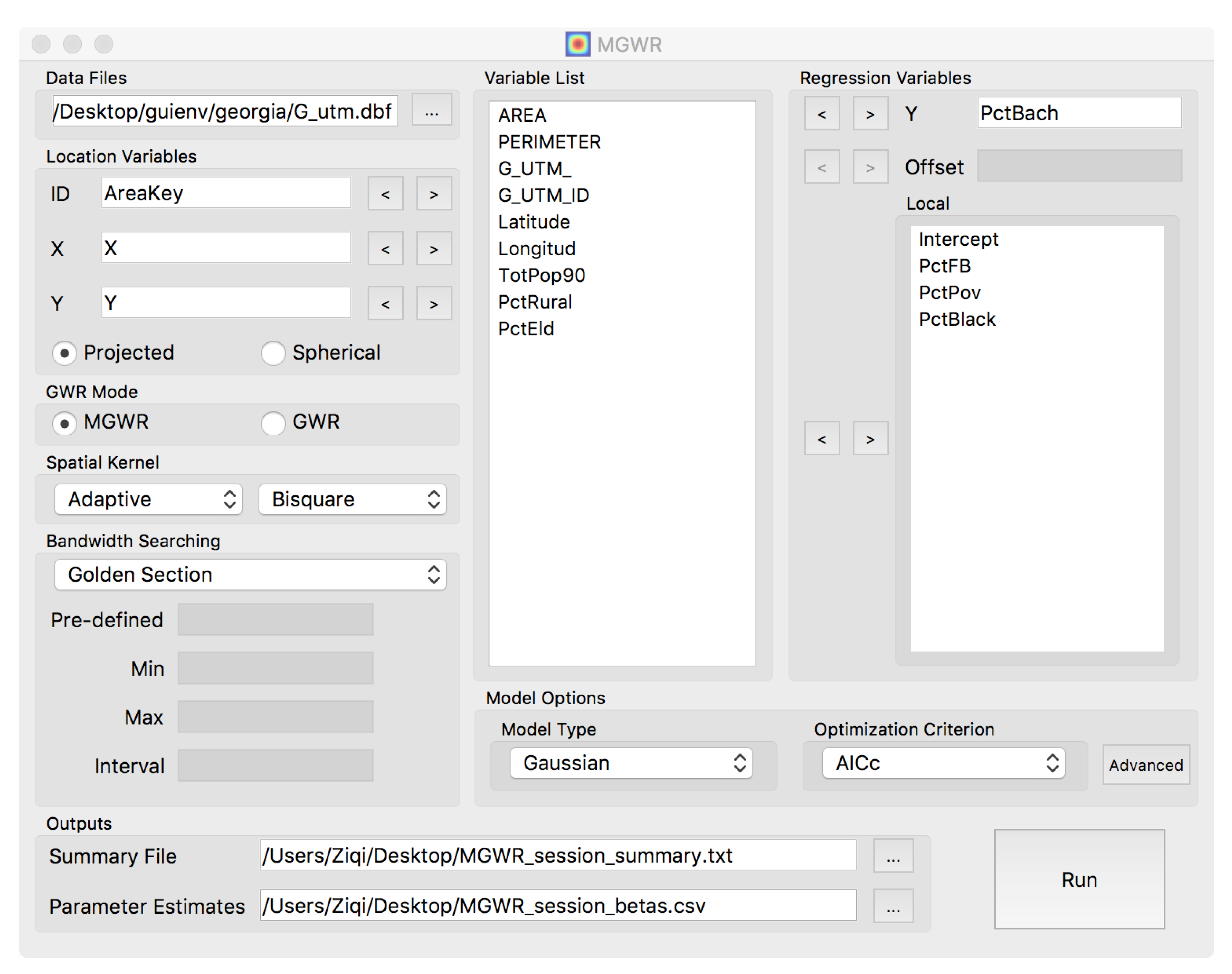Click the browse button for Data Files

[x=431, y=112]
